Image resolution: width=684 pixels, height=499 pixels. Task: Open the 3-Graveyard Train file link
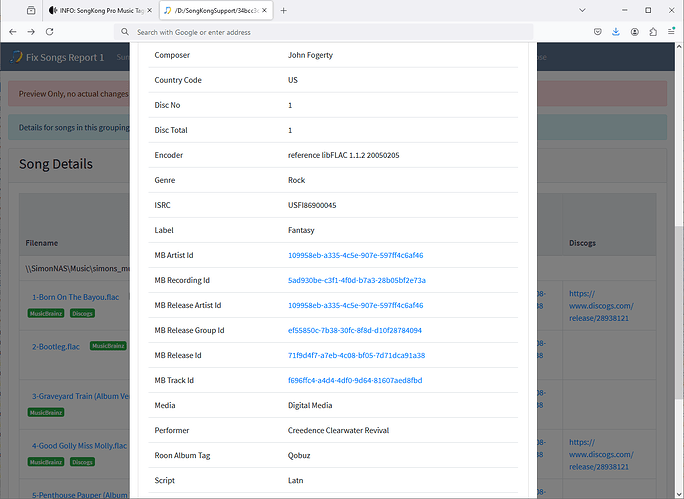[80, 396]
